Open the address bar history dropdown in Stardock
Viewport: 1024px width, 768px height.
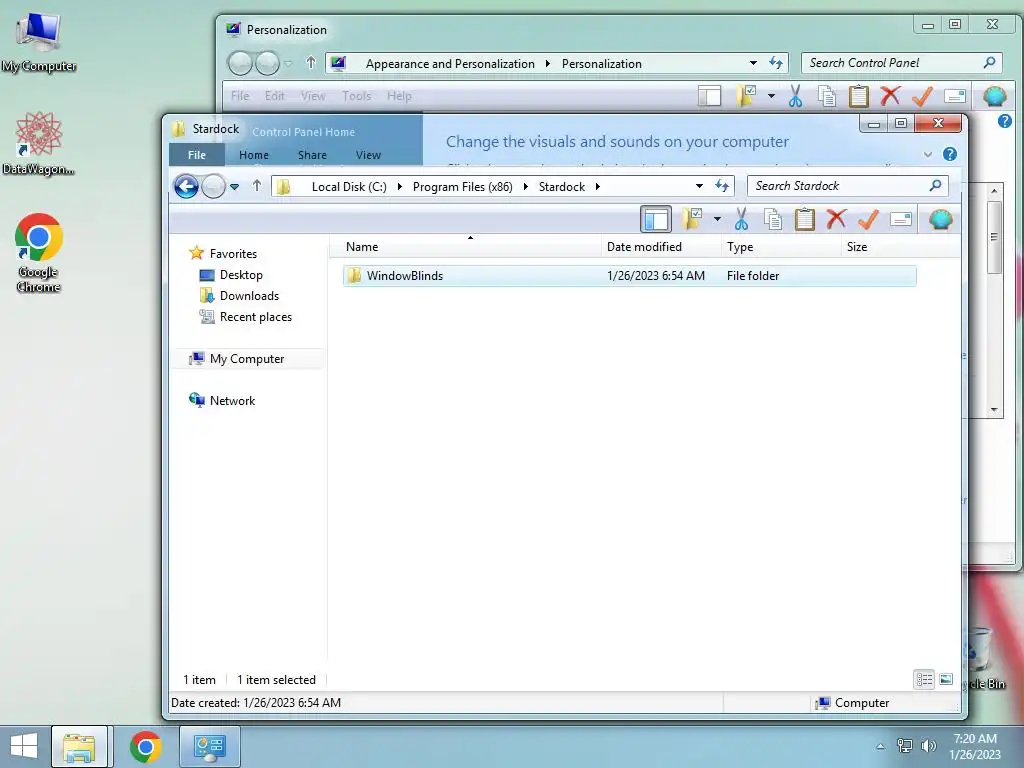coord(699,186)
